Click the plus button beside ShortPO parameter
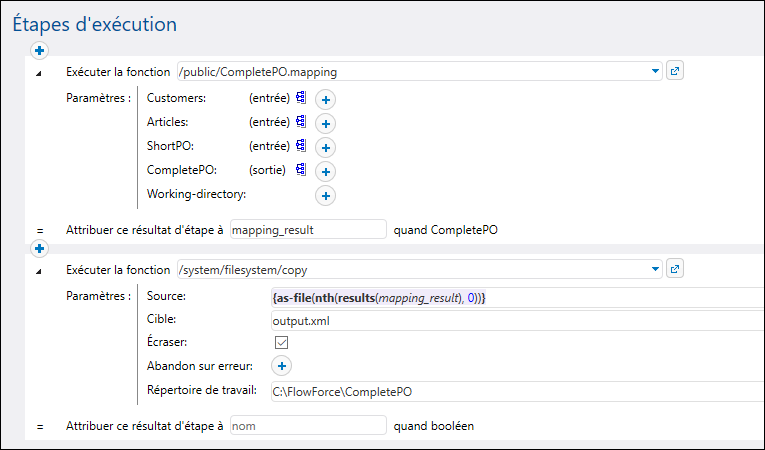This screenshot has width=765, height=450. (325, 147)
